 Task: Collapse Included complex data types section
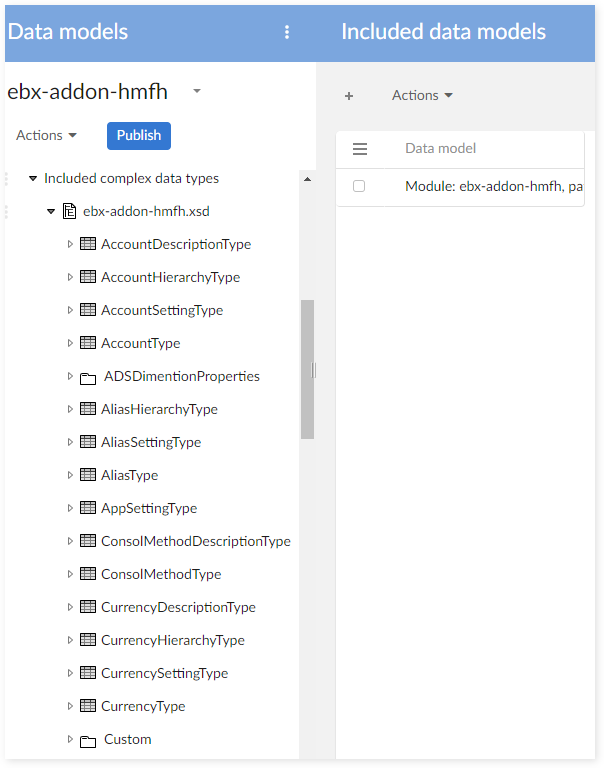(33, 179)
